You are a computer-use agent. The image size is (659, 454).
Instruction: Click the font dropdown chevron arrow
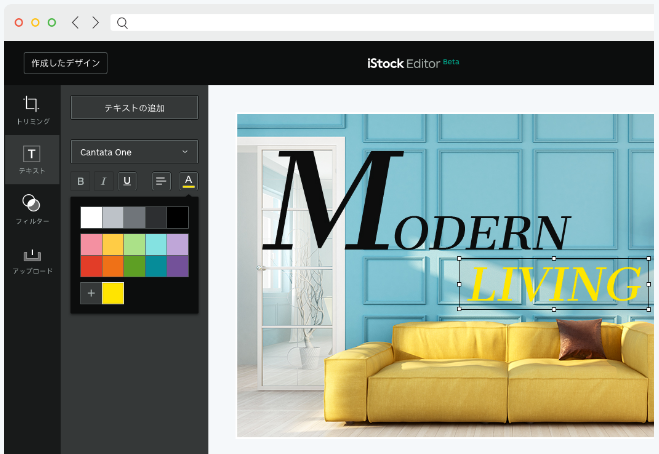click(185, 152)
